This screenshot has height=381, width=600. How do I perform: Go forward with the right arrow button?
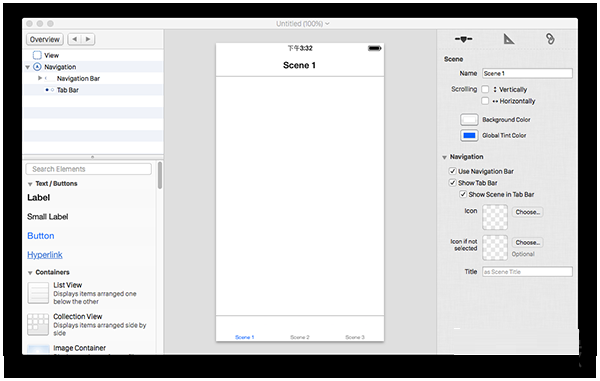[x=88, y=39]
